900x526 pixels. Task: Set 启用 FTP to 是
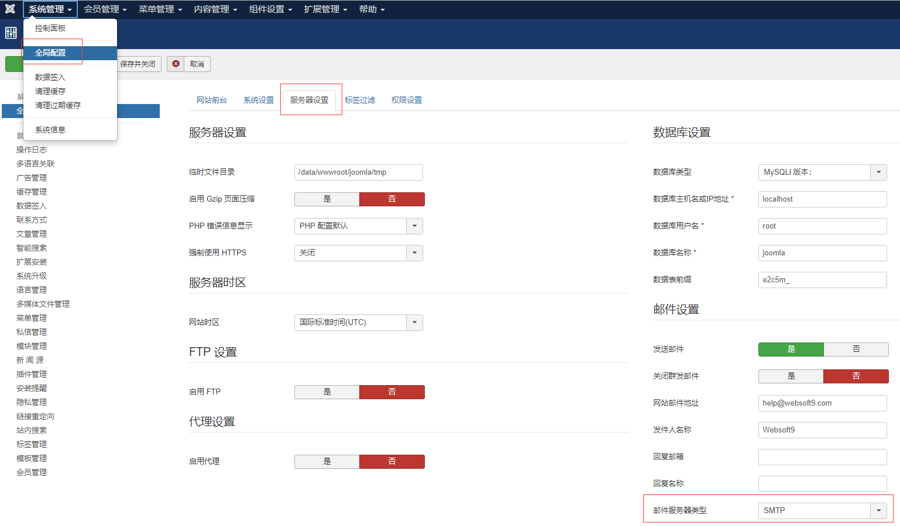[x=326, y=392]
